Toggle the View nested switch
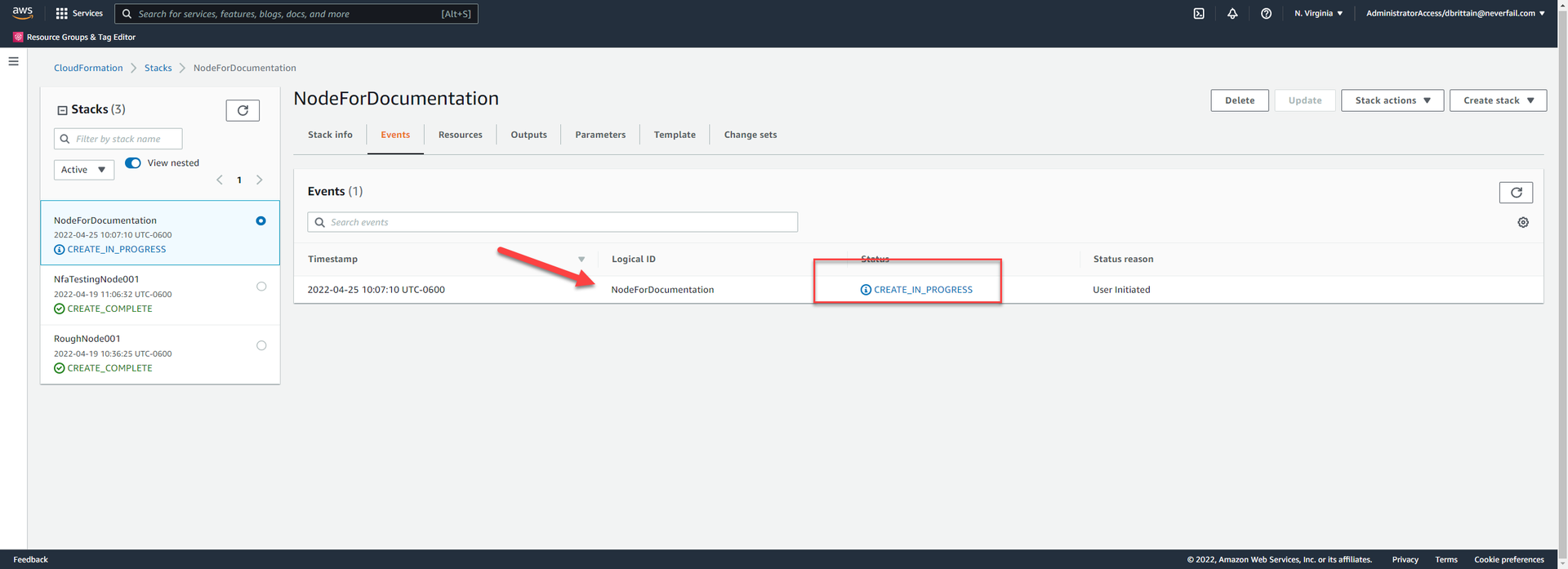Screen dimensions: 1568x569 (x=133, y=163)
